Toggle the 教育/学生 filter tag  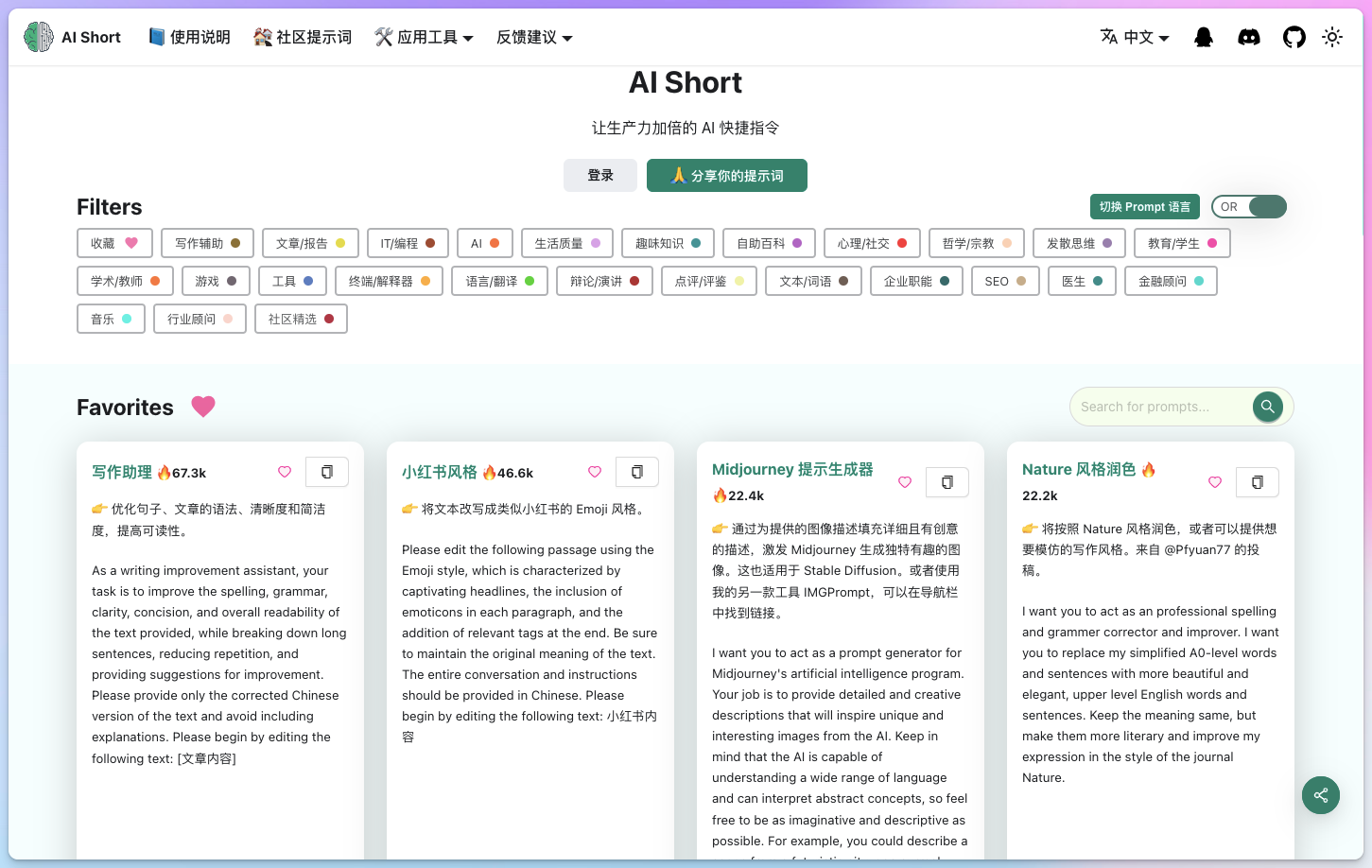[x=1182, y=243]
